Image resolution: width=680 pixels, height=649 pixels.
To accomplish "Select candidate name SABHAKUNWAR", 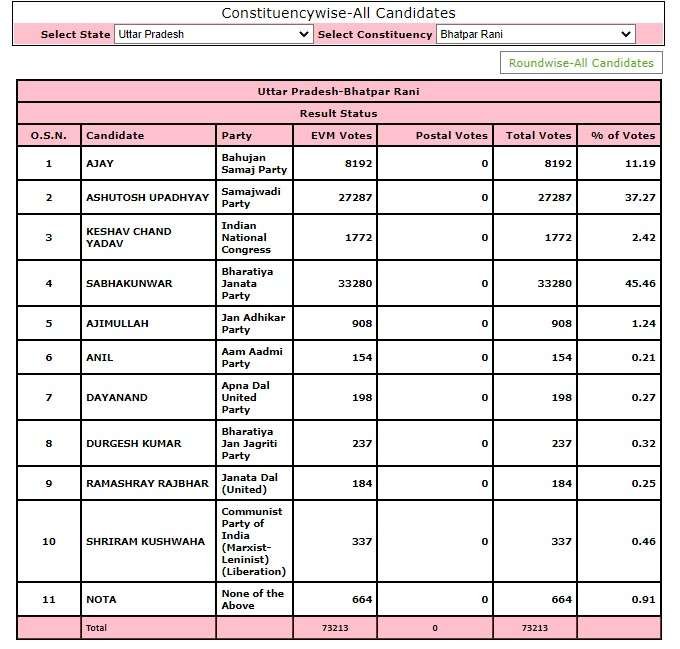I will click(129, 284).
